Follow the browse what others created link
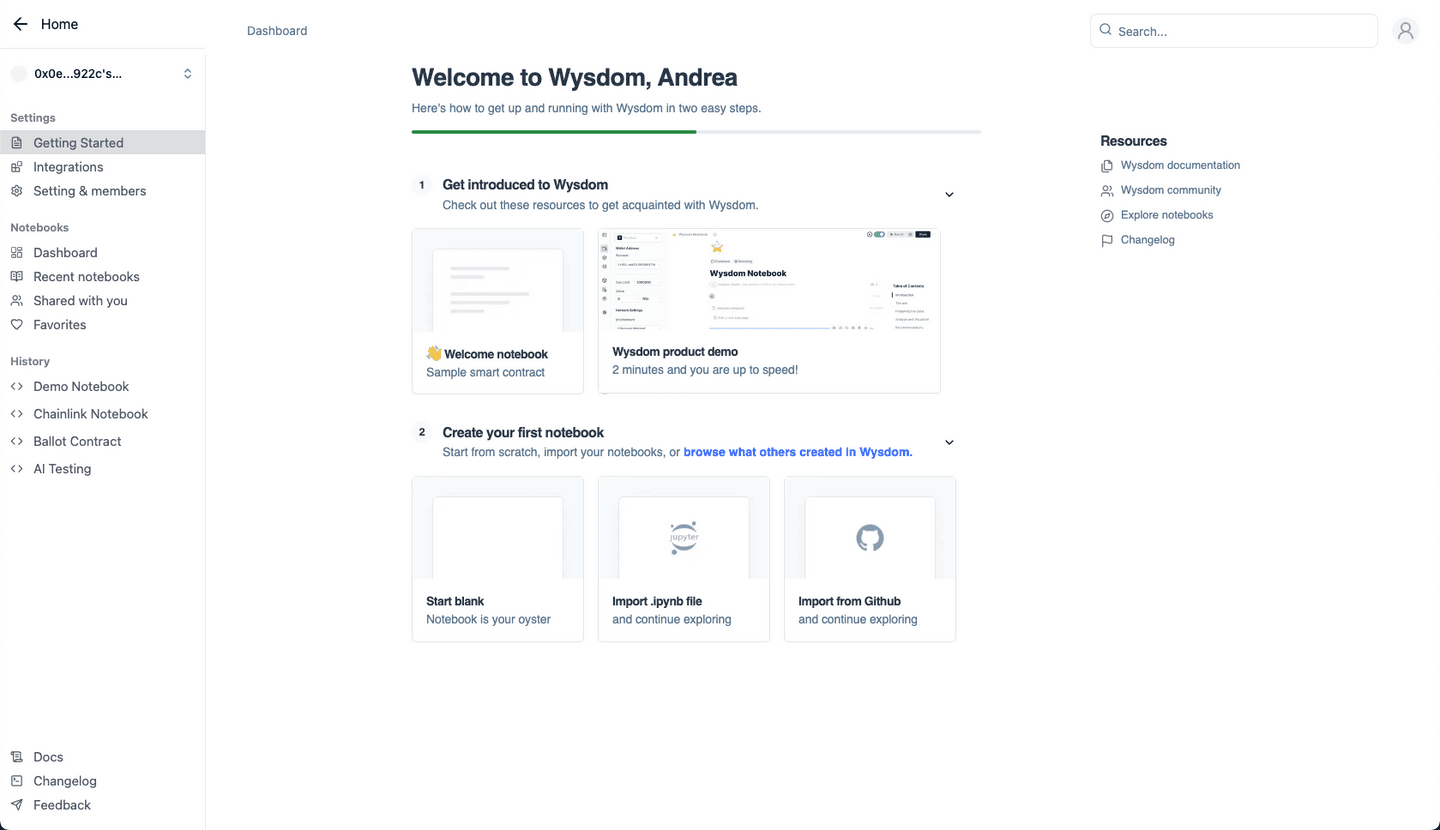1440x830 pixels. click(798, 452)
